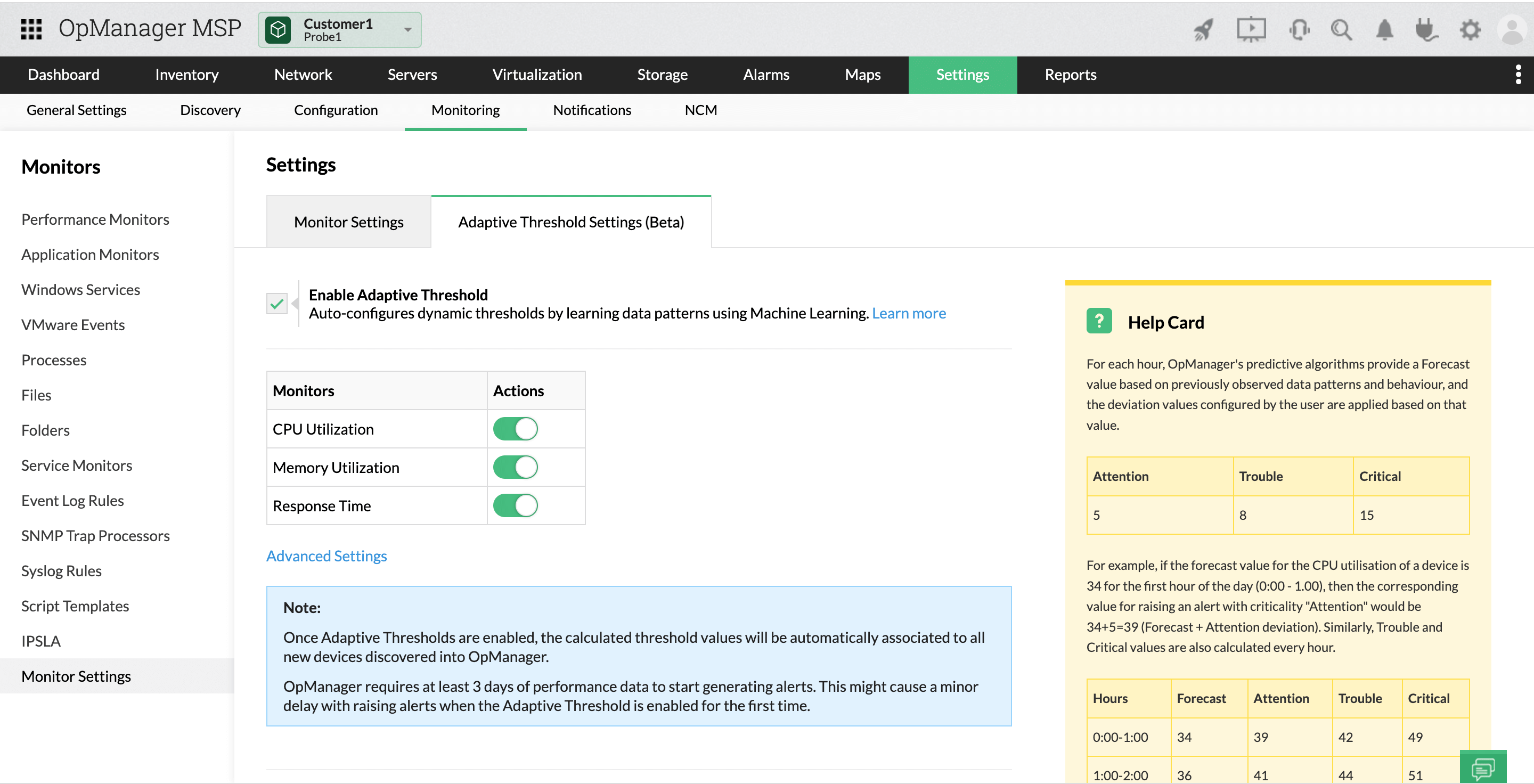Click the plug integrations icon

click(1426, 29)
